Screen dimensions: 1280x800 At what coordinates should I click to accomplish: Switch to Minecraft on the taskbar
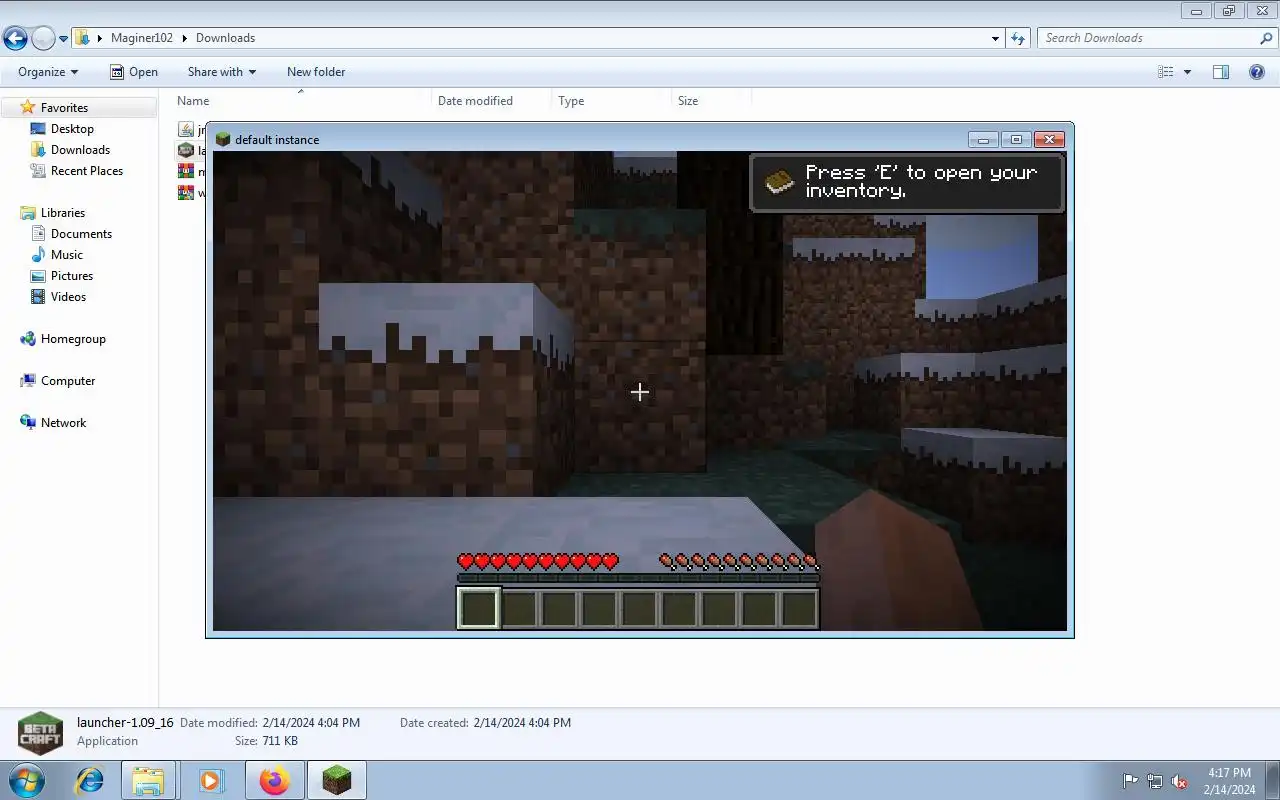pos(337,780)
